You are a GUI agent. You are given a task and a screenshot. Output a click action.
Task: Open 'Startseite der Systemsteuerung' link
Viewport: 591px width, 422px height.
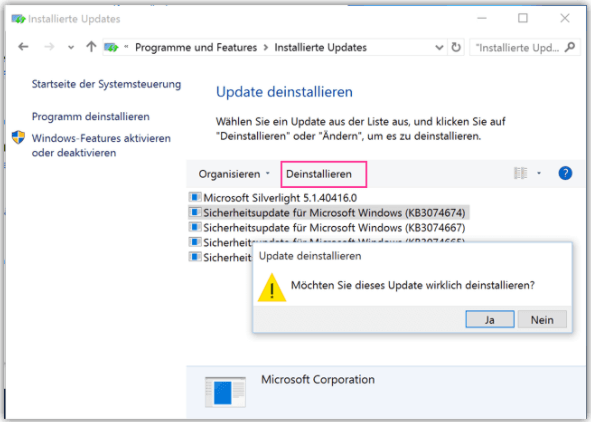tap(106, 84)
